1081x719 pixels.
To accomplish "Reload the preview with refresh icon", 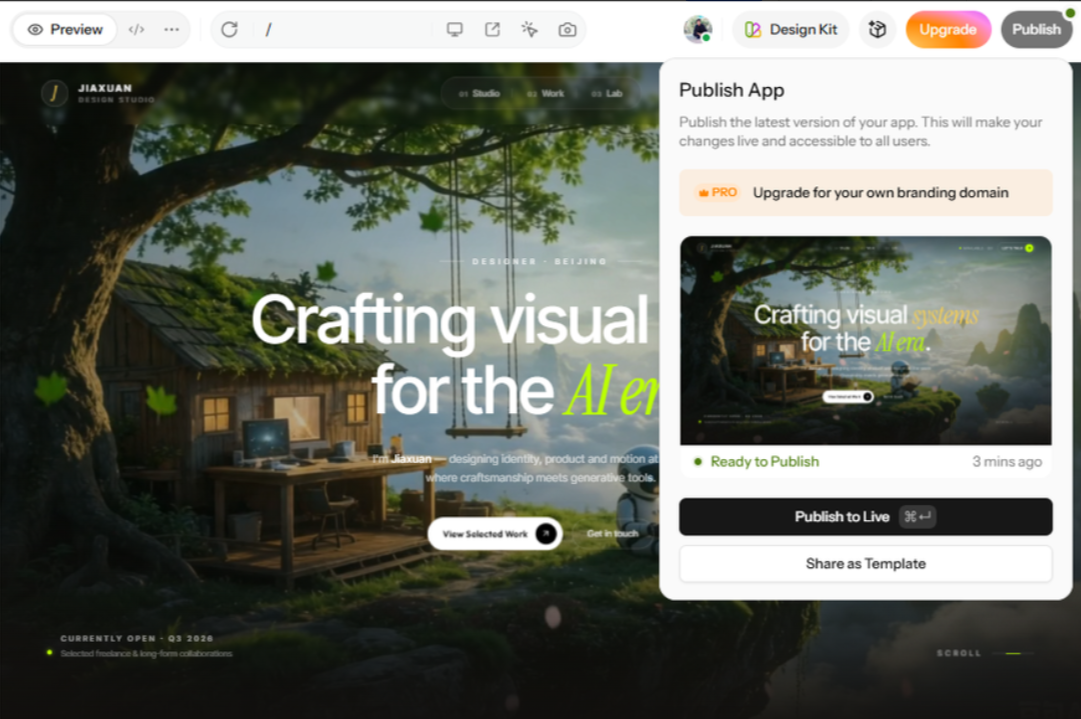I will point(230,30).
